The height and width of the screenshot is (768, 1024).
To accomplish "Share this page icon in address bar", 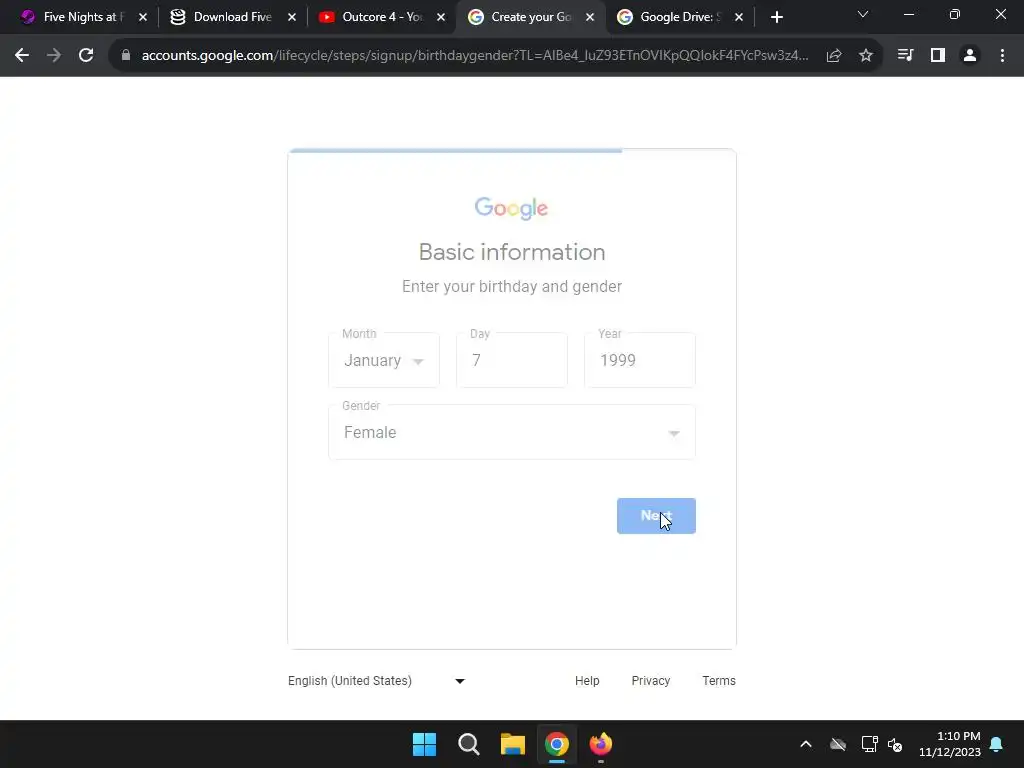I will pos(834,56).
